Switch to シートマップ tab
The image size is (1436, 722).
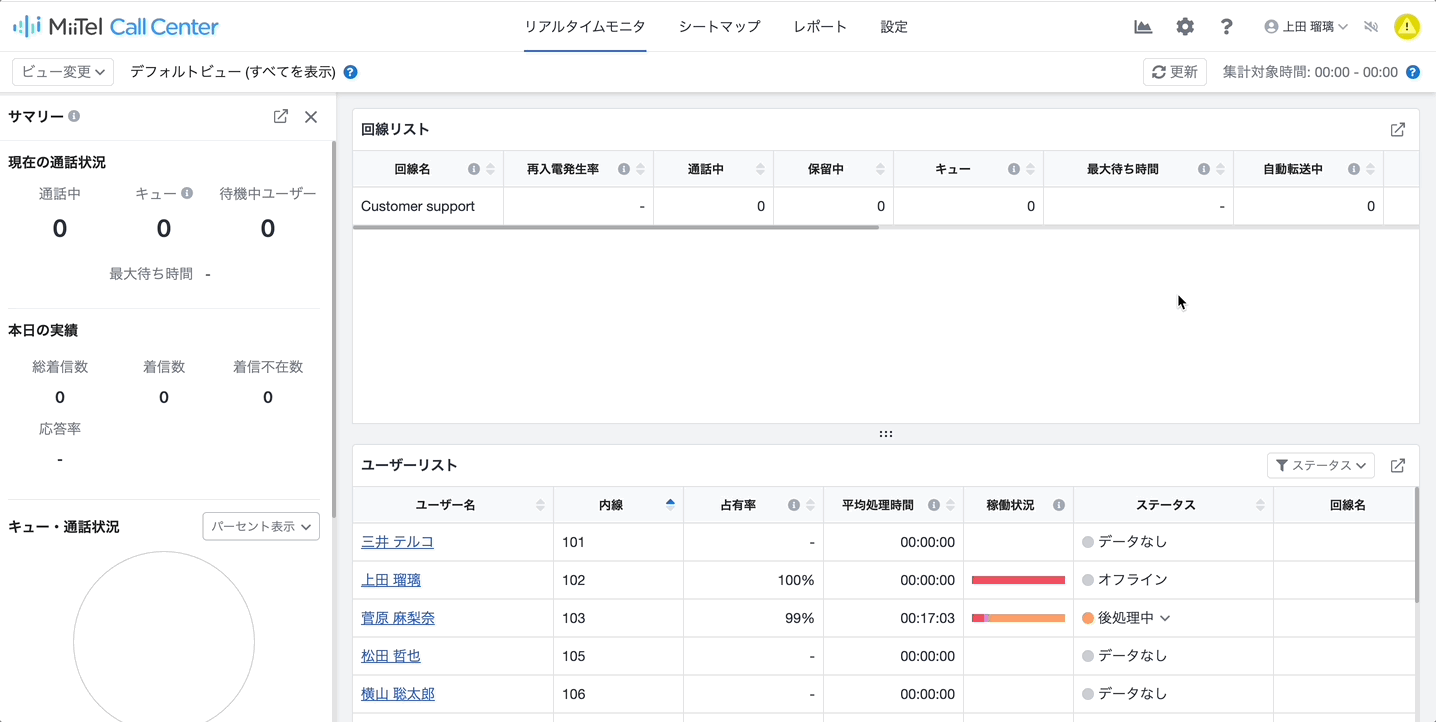(x=719, y=27)
